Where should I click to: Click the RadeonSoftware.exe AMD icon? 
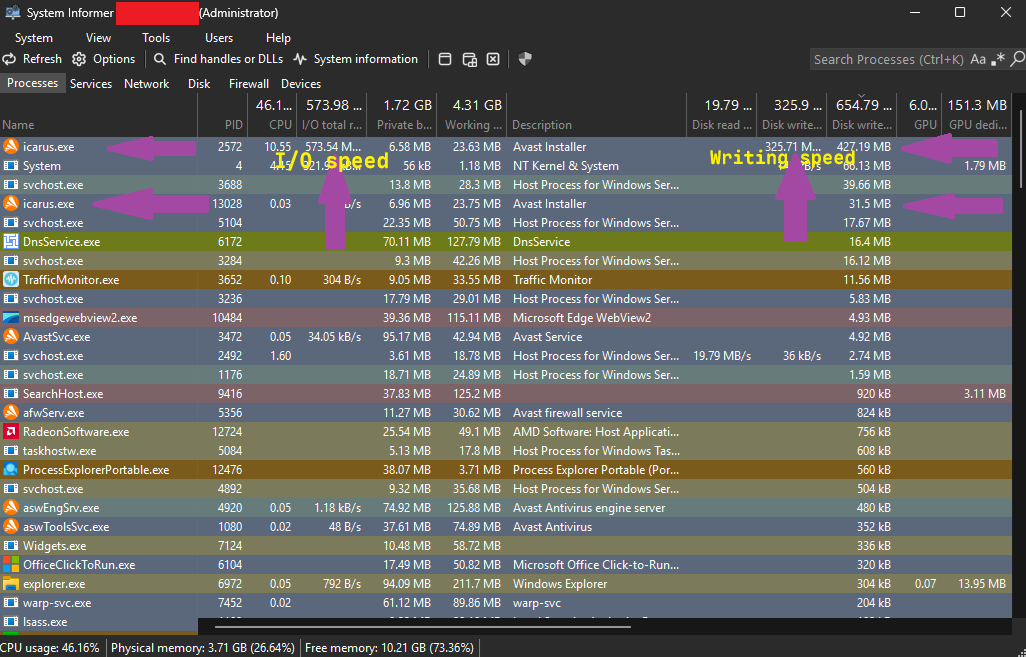(10, 432)
